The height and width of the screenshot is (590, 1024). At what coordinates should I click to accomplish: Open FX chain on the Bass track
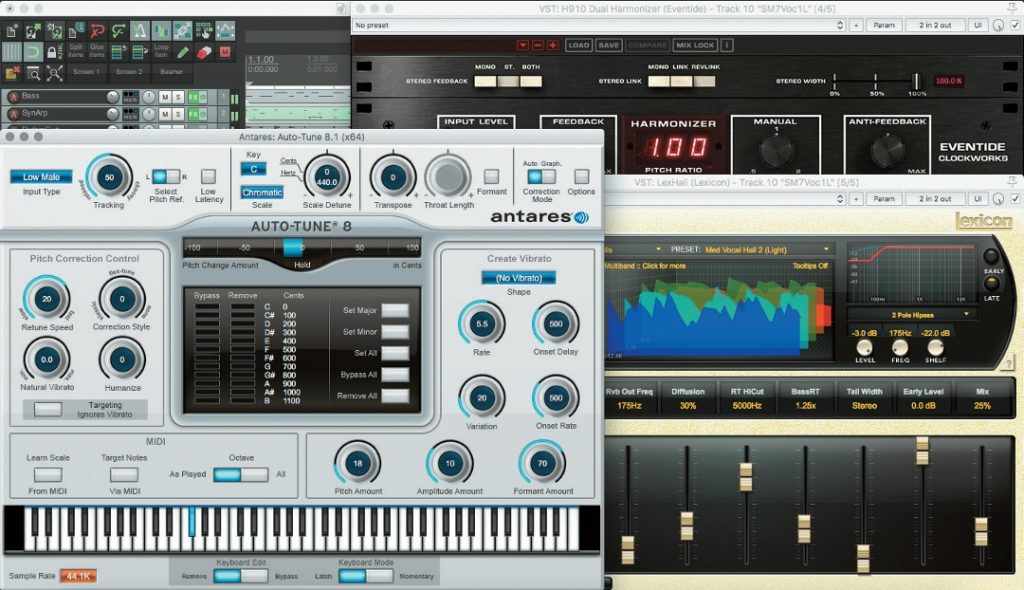point(193,97)
